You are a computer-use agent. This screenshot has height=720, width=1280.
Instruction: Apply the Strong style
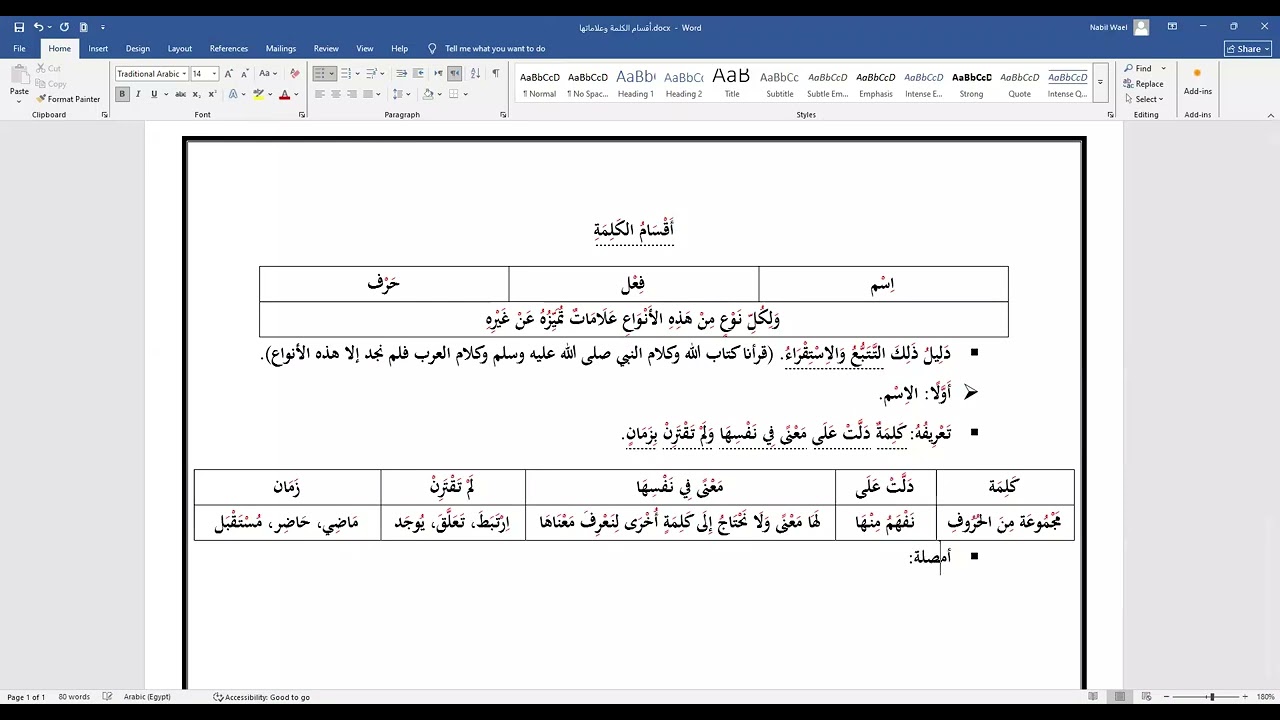coord(971,83)
